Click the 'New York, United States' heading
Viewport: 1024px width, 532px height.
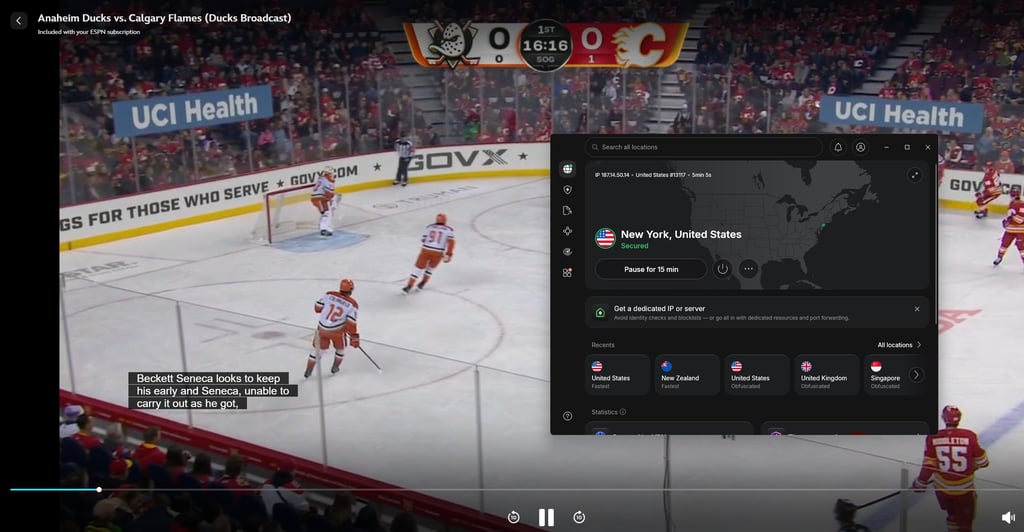tap(681, 234)
